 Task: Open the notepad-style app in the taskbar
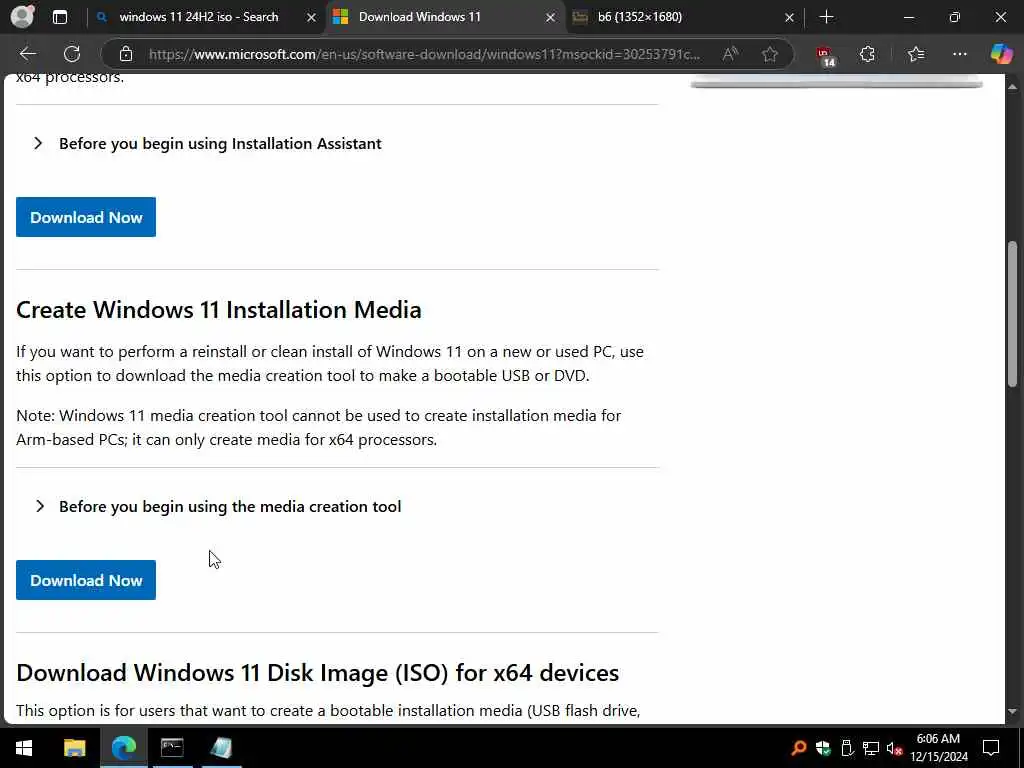[x=221, y=748]
